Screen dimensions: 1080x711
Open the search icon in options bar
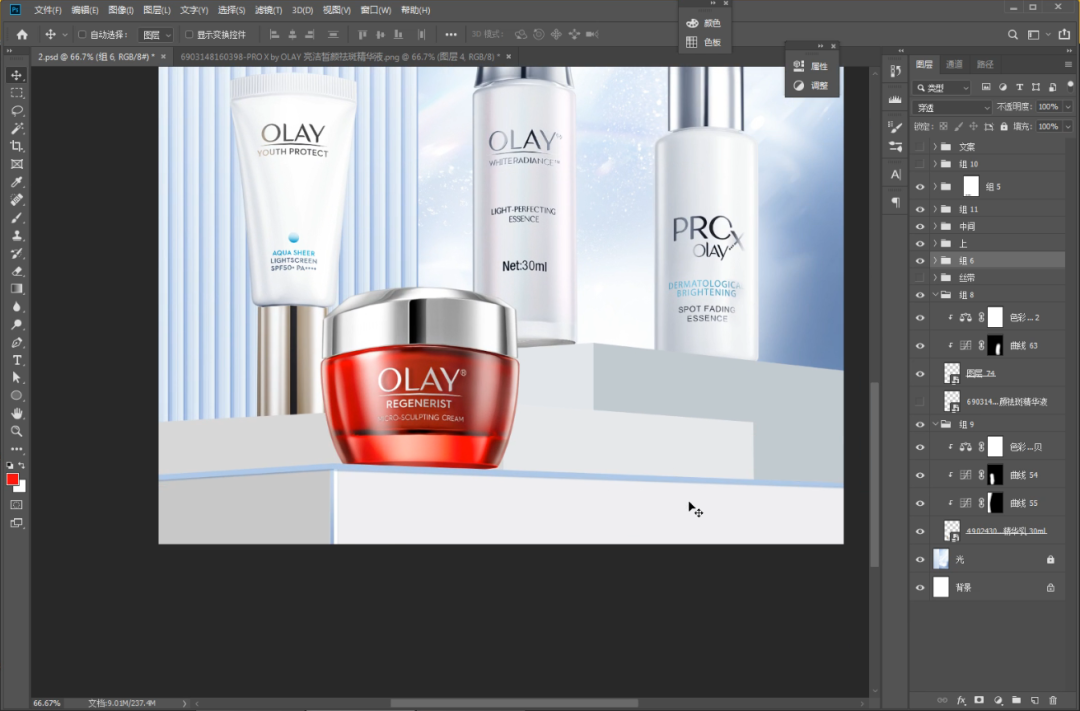click(x=1012, y=34)
